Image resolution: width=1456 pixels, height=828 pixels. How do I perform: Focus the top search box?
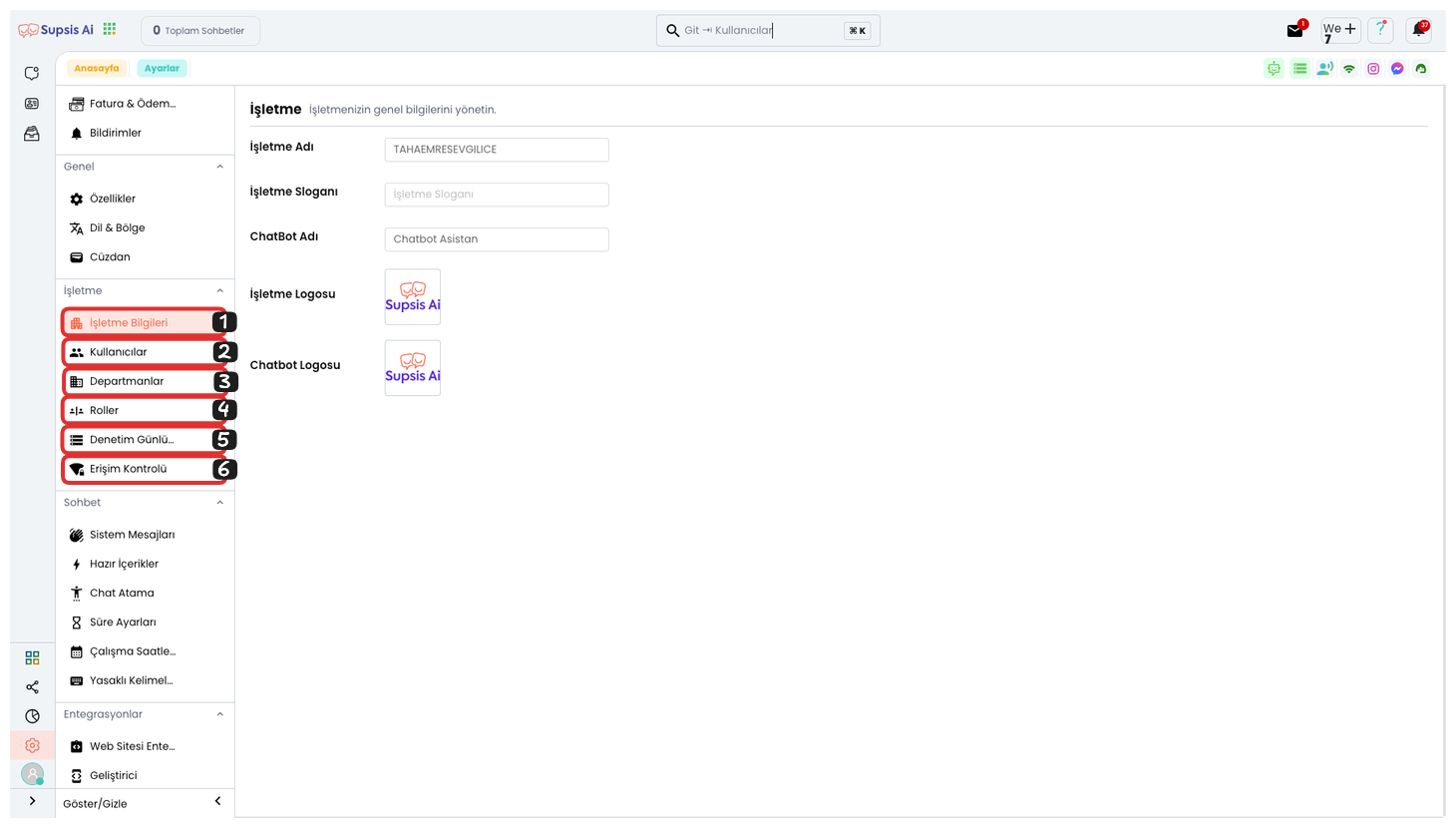click(768, 31)
